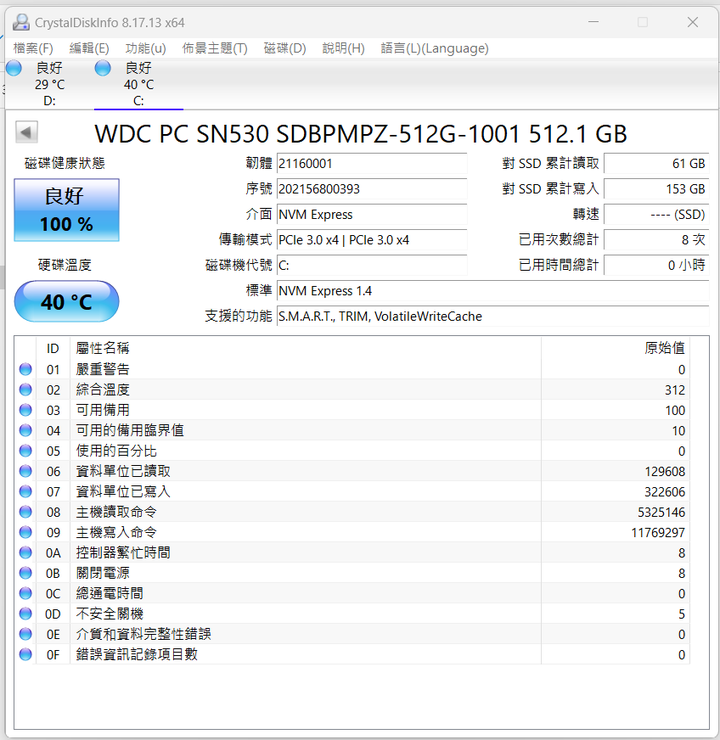Screen dimensions: 720x740
Task: Click the standard field NVM Express 1.4
Action: [493, 291]
